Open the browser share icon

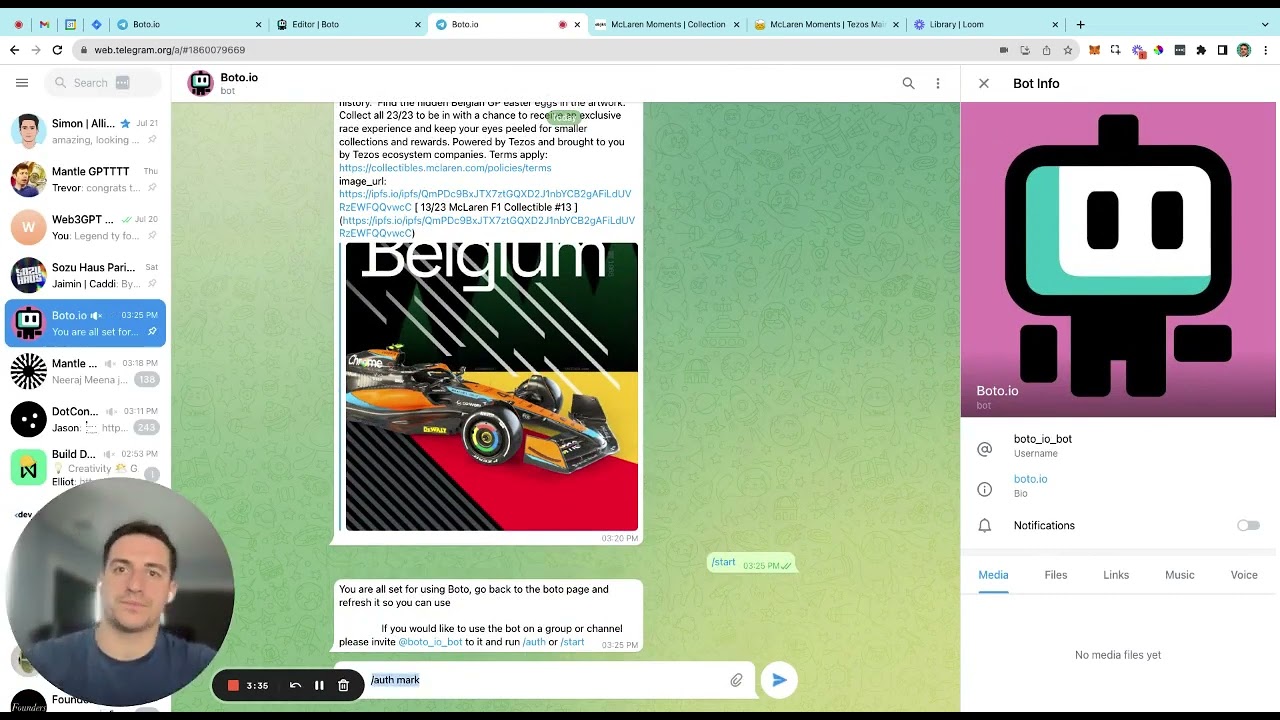point(1046,50)
